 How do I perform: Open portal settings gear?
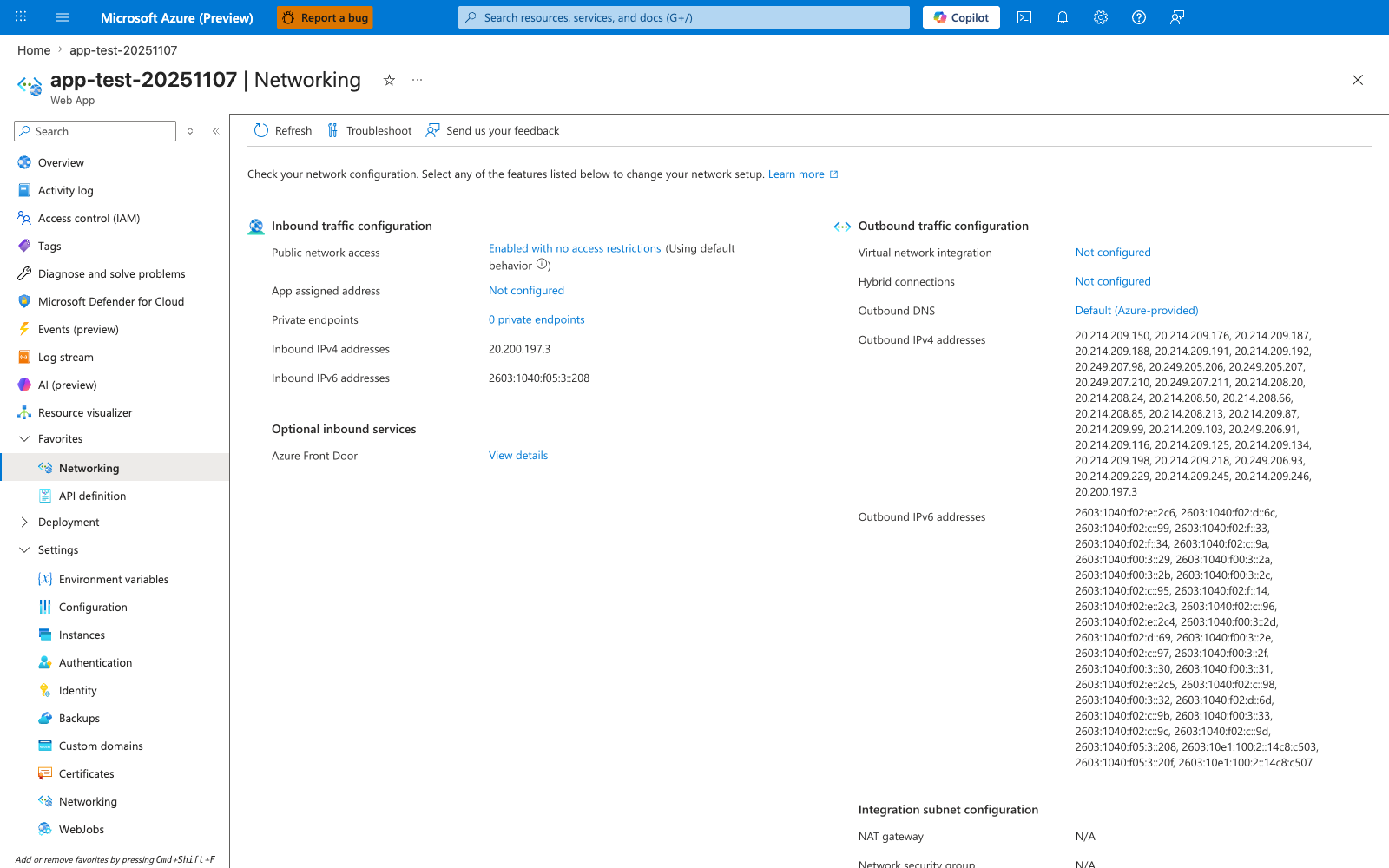(1101, 17)
